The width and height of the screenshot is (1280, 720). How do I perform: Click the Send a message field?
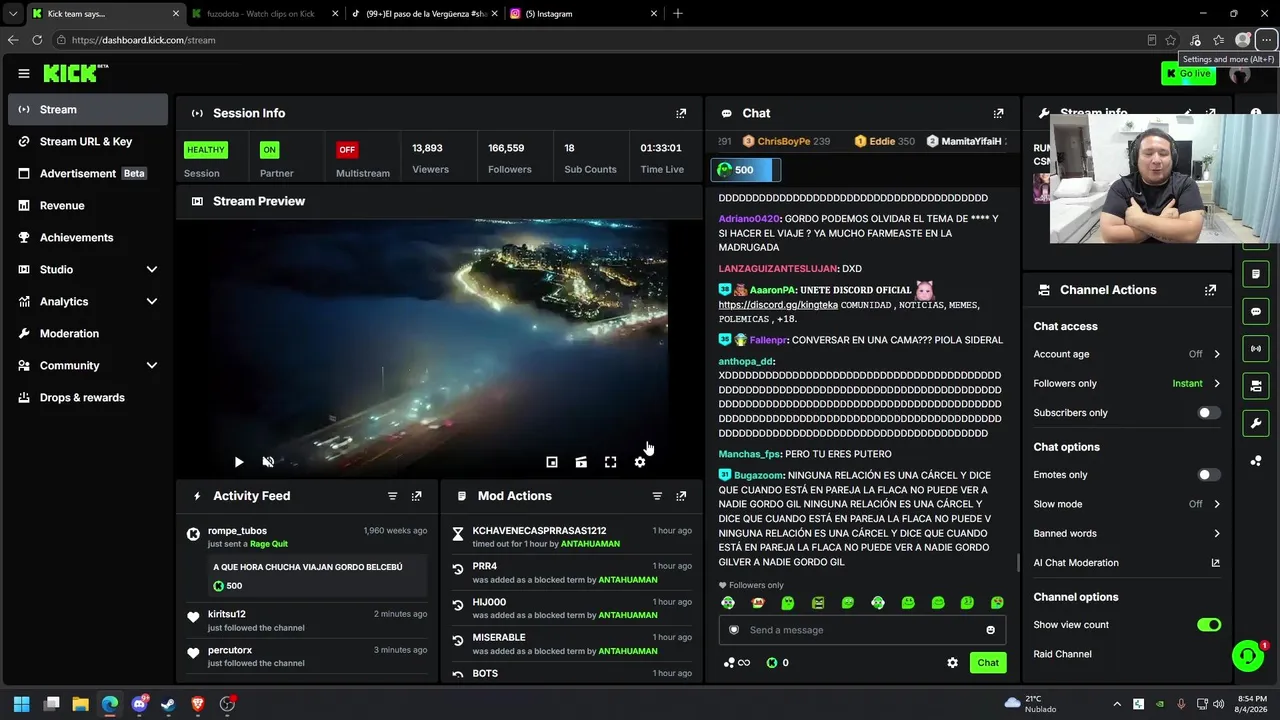(862, 630)
